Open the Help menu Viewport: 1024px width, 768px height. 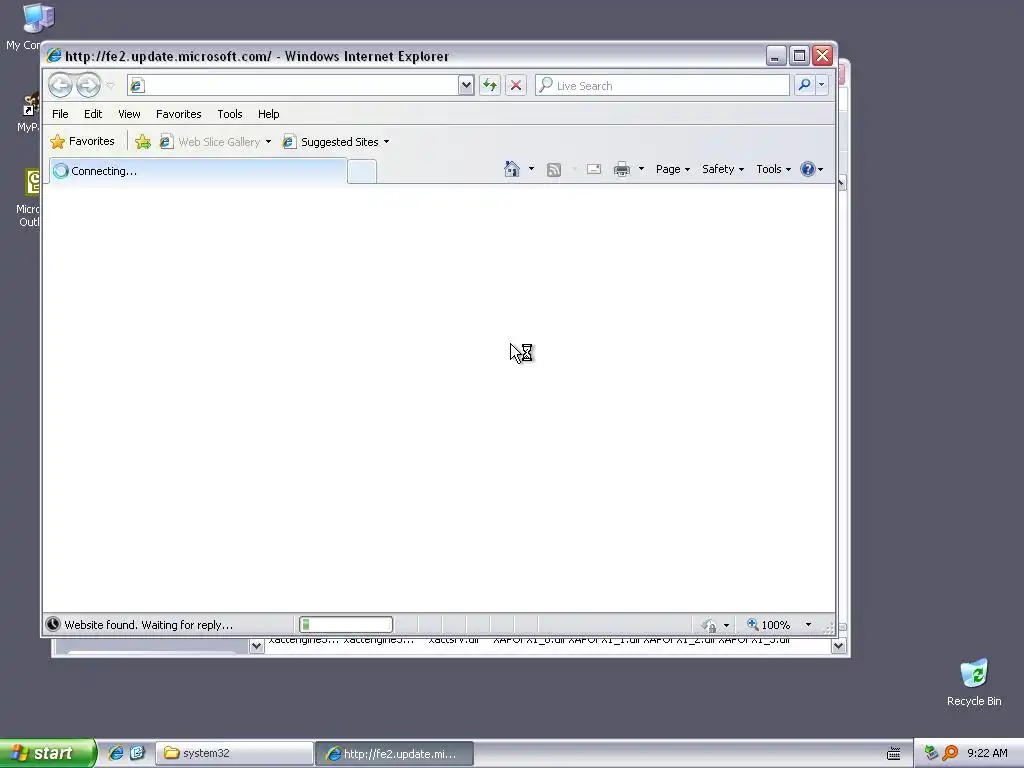tap(268, 114)
